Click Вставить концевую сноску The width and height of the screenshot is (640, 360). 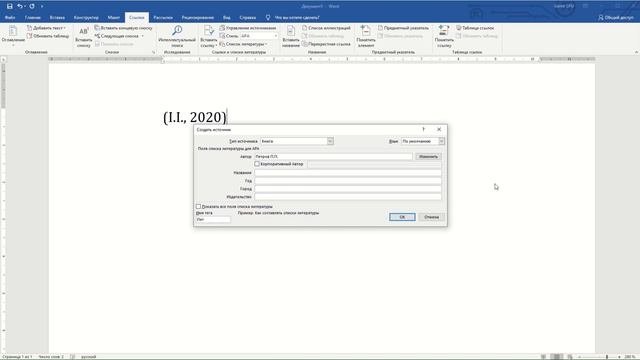point(123,28)
